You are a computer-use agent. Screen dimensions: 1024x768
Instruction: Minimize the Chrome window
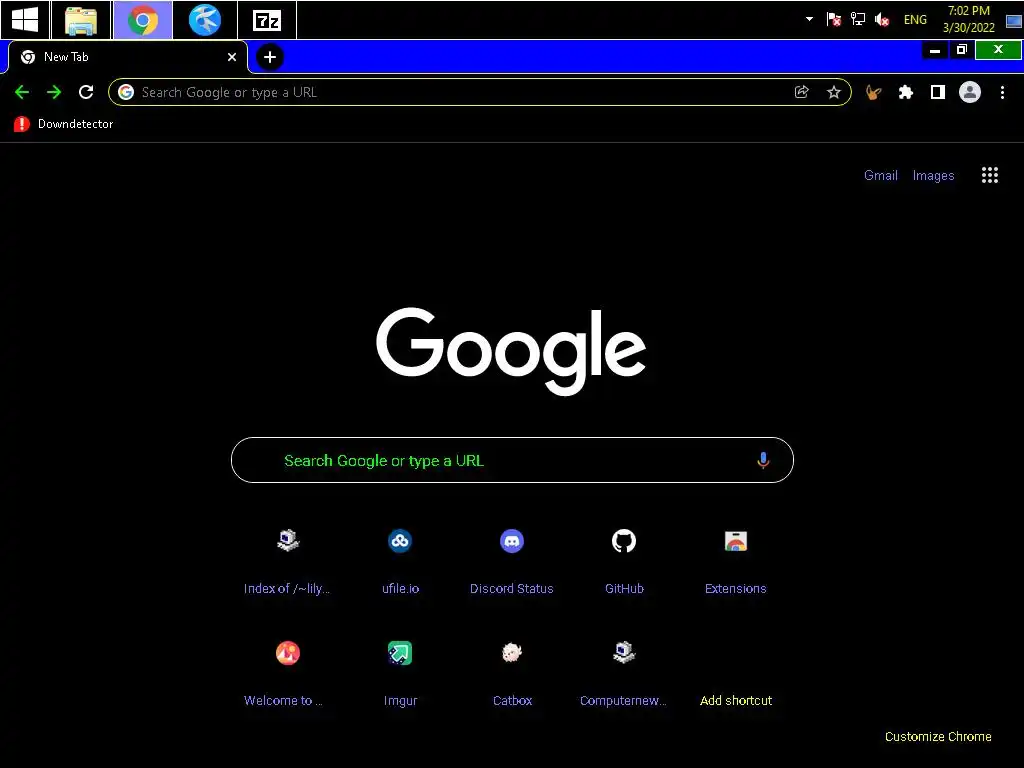[935, 50]
